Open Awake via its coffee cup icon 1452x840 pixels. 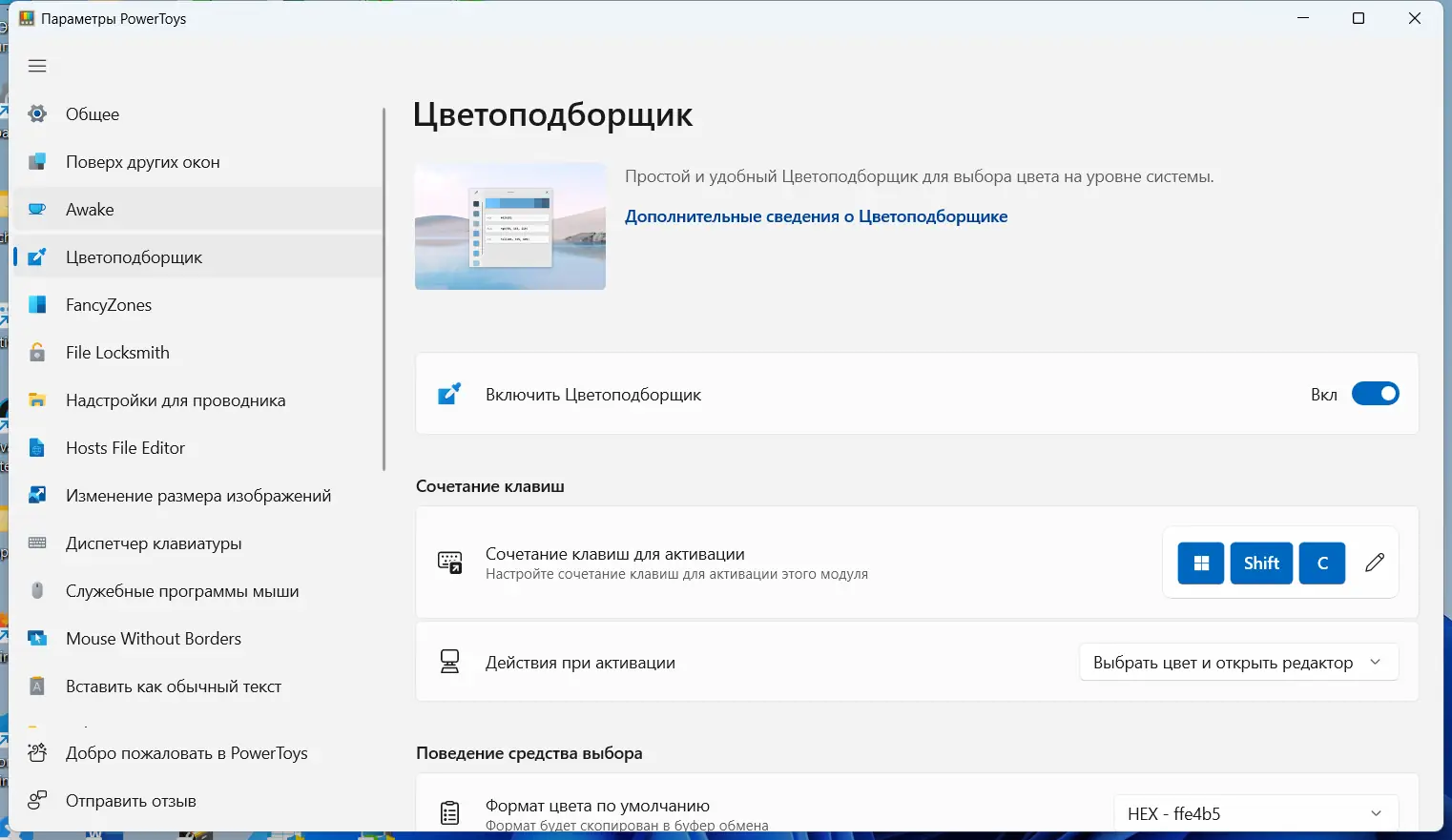pyautogui.click(x=37, y=210)
